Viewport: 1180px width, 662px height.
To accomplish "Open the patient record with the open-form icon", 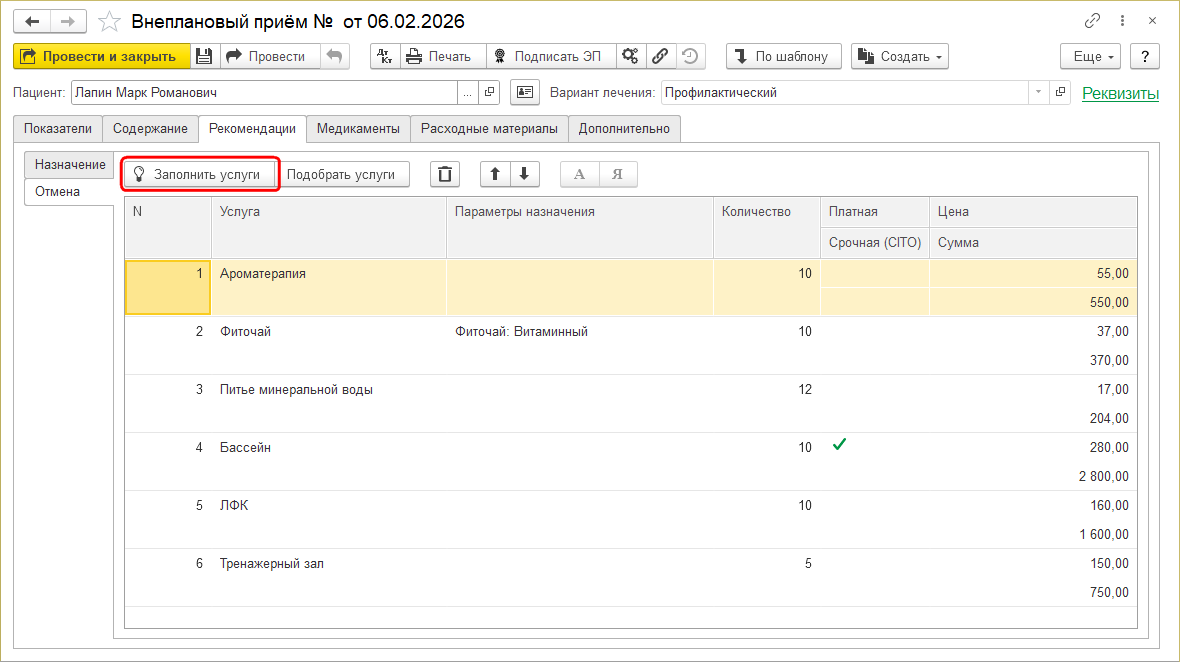I will tap(490, 93).
